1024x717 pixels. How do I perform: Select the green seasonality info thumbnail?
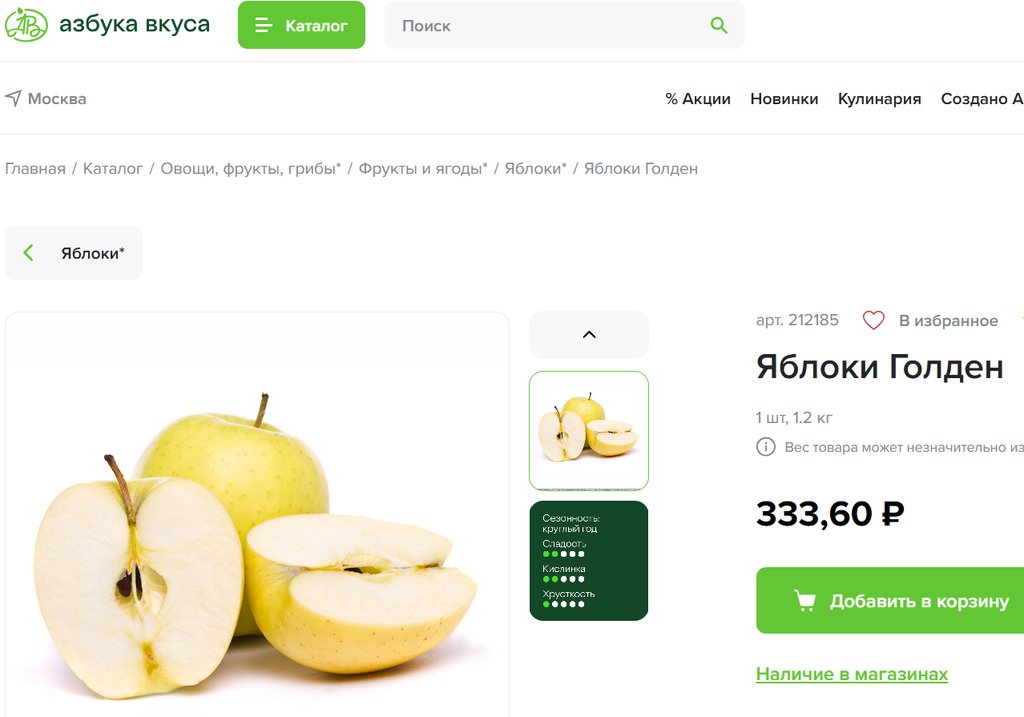pyautogui.click(x=589, y=560)
